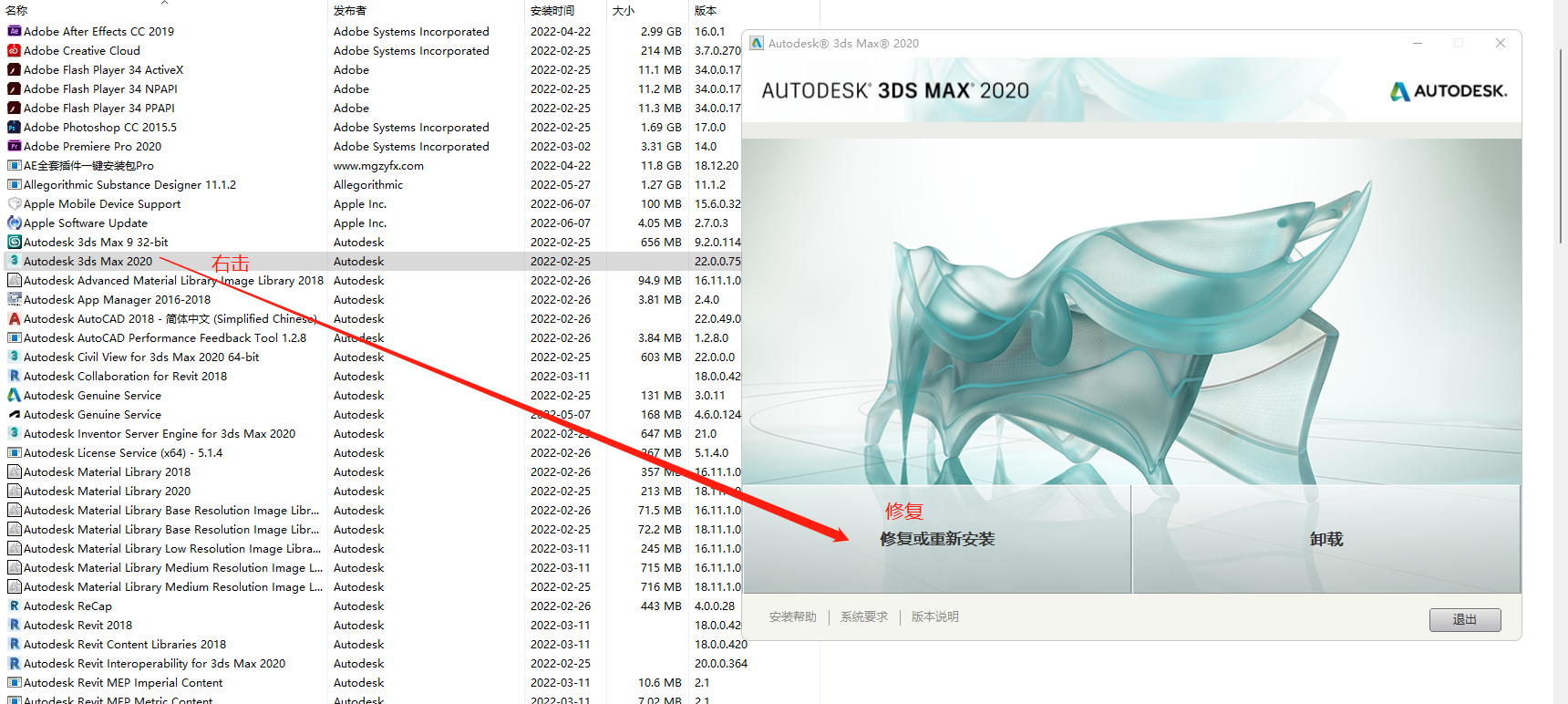The height and width of the screenshot is (704, 1568).
Task: Click the 3ds Max installer title bar icon
Action: [x=757, y=43]
